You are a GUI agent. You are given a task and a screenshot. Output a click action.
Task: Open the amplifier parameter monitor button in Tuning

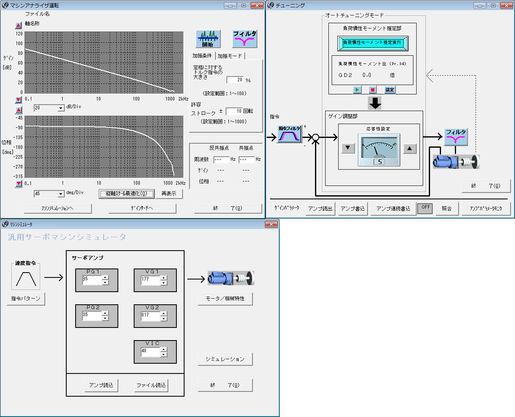coord(486,208)
